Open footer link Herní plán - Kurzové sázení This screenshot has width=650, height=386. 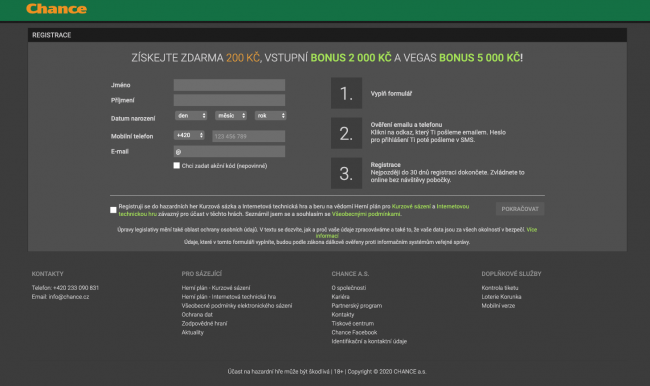tap(216, 288)
